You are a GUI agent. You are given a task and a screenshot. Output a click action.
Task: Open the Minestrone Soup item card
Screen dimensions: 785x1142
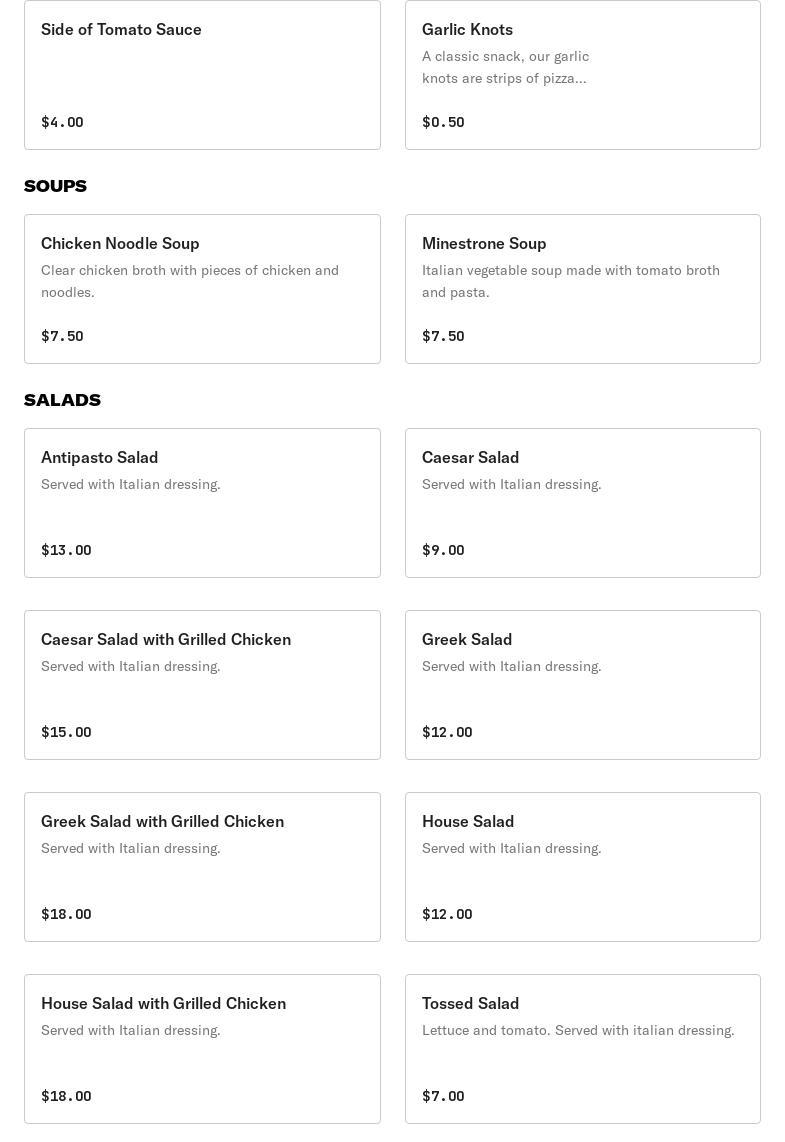coord(582,289)
